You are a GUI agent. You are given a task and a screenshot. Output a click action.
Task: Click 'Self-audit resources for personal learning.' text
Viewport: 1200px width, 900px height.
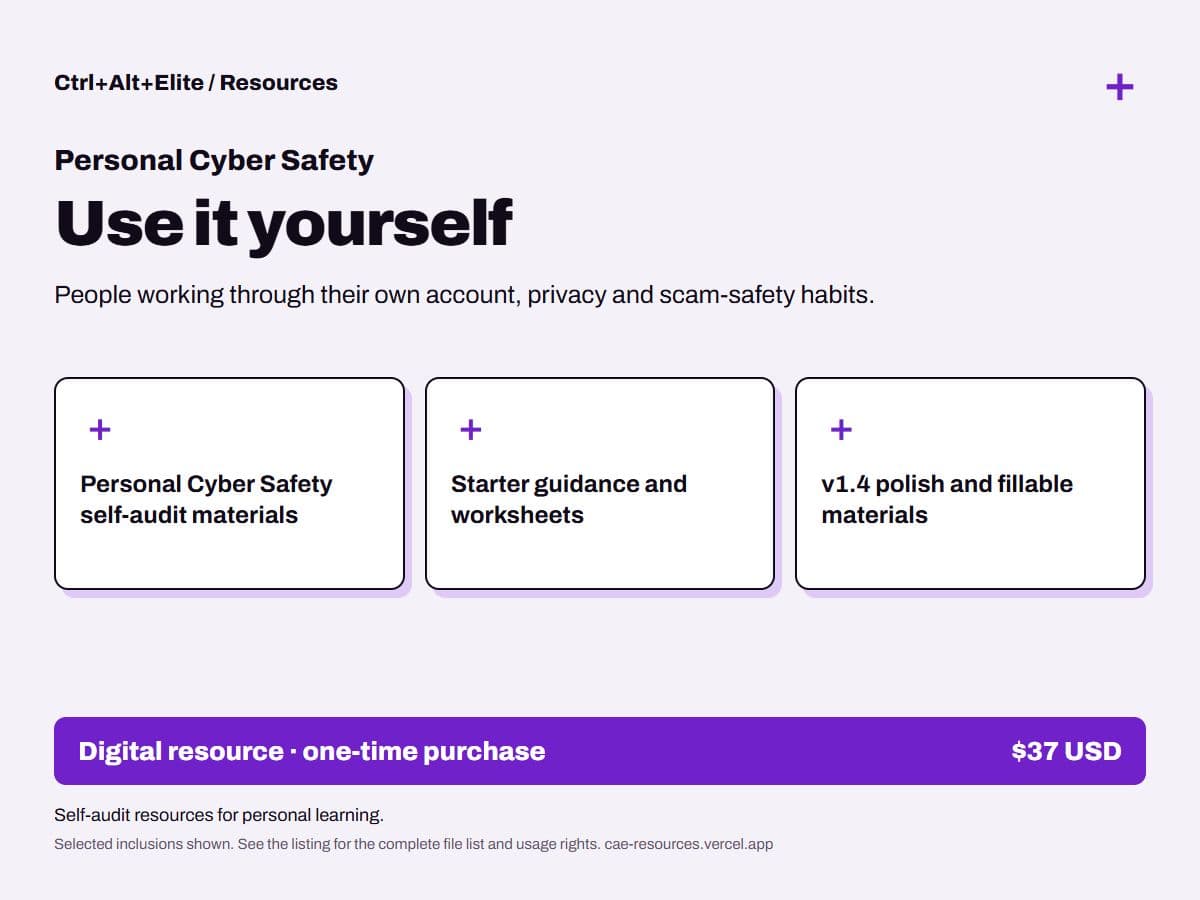(x=219, y=815)
